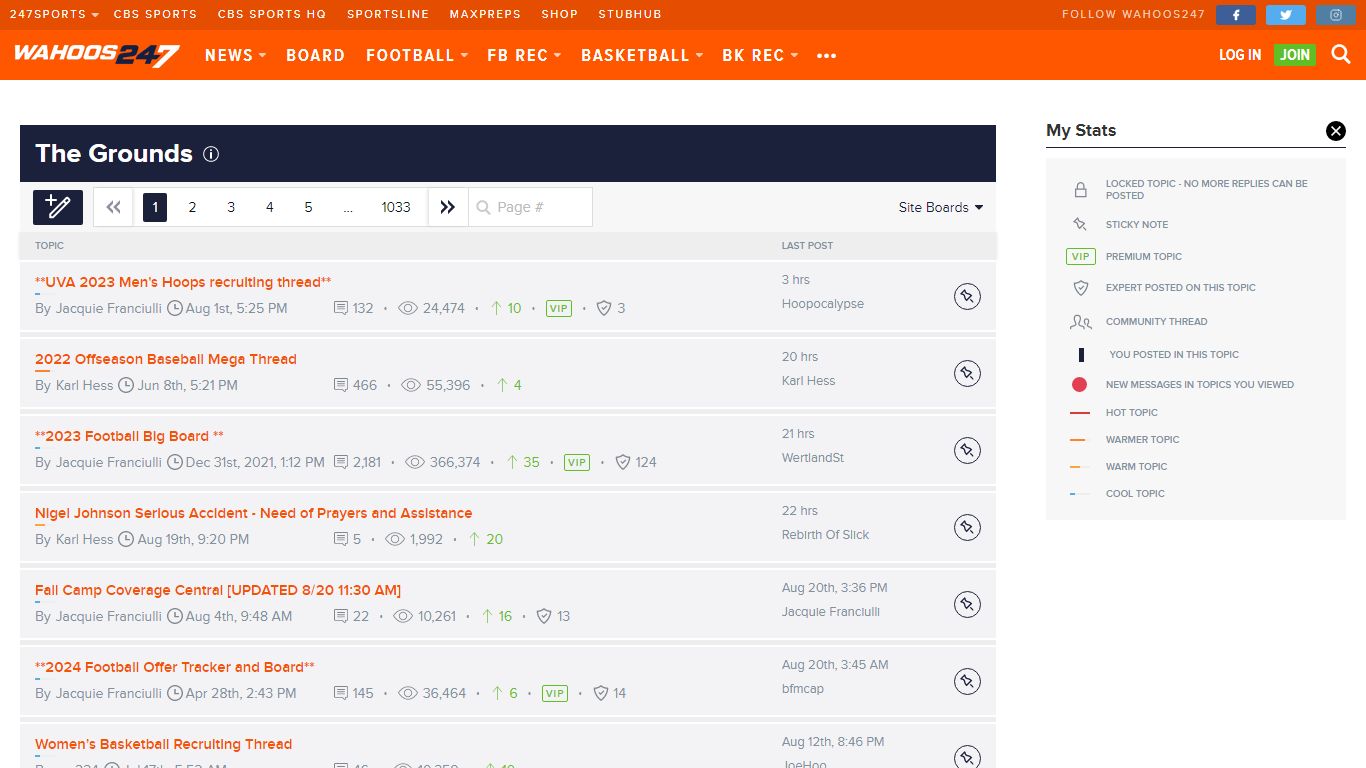The width and height of the screenshot is (1366, 768).
Task: Pin the Fall Camp Coverage Central topic
Action: click(x=967, y=604)
